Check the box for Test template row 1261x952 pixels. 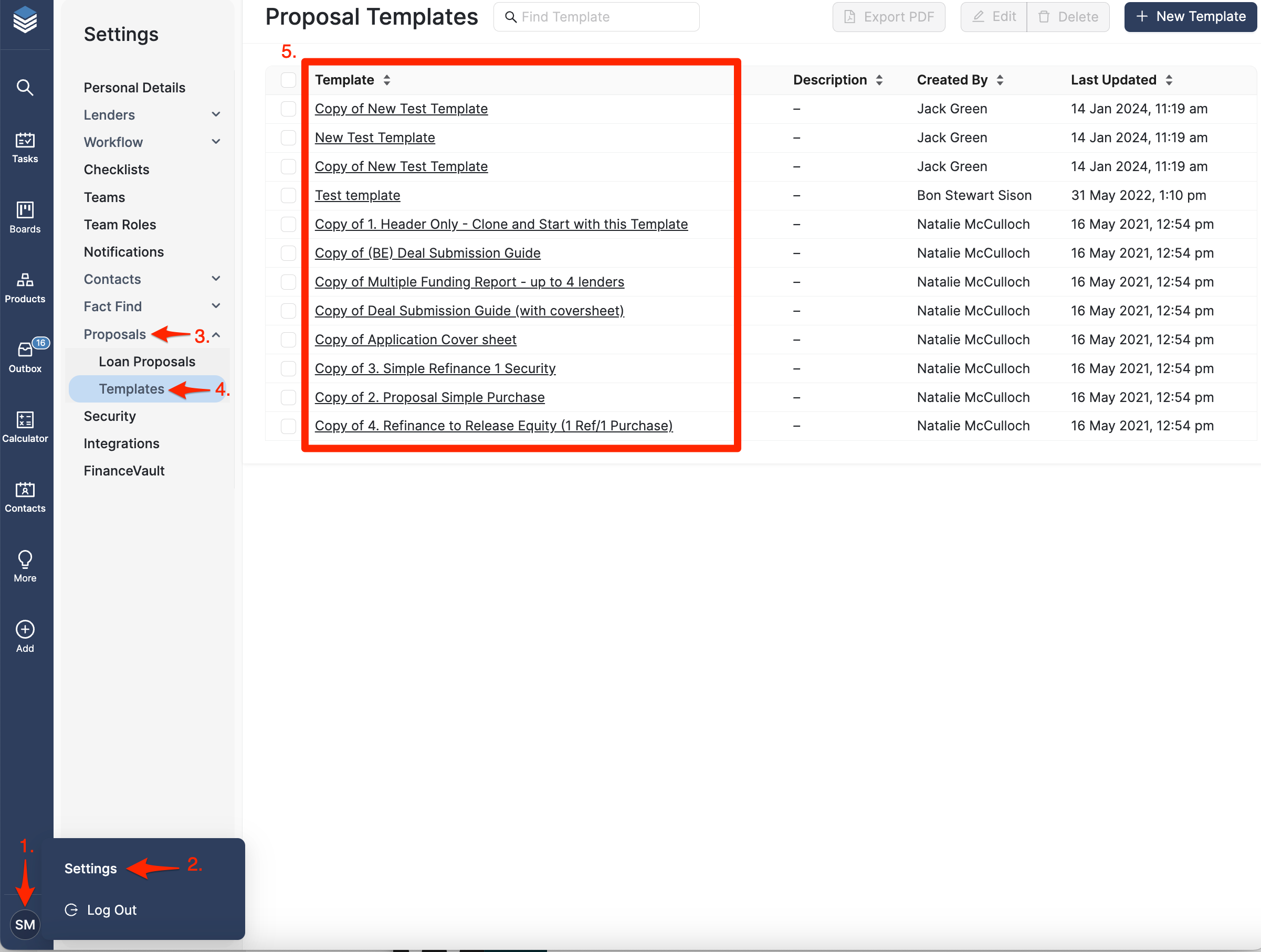click(x=288, y=195)
